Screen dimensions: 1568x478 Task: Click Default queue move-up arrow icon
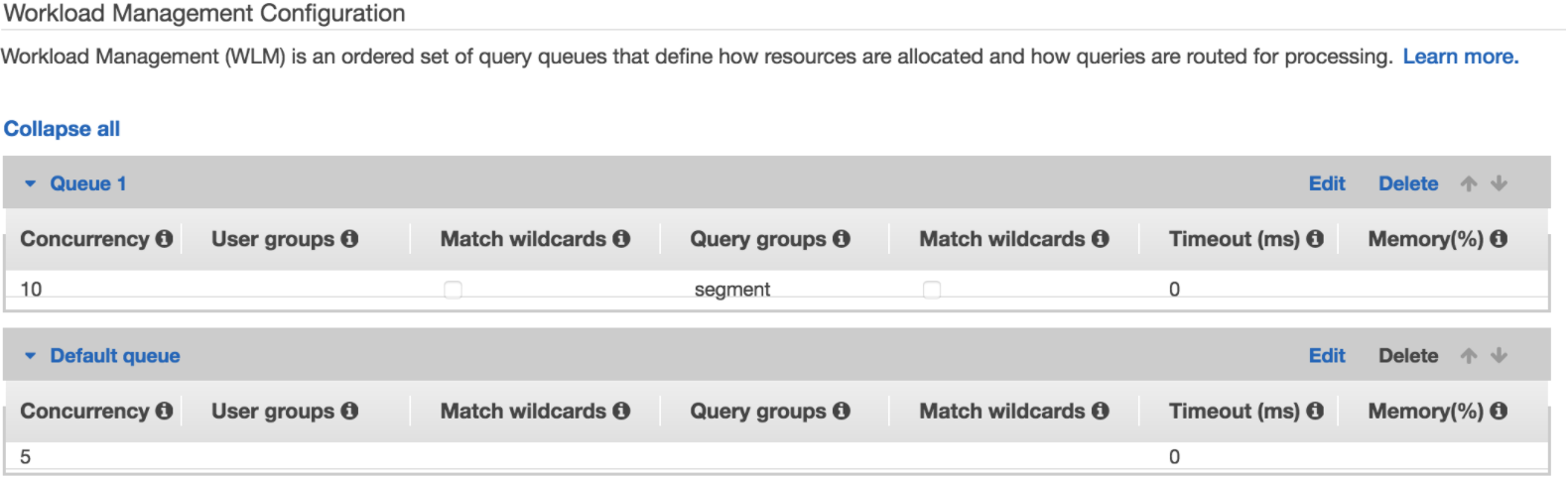[1469, 356]
